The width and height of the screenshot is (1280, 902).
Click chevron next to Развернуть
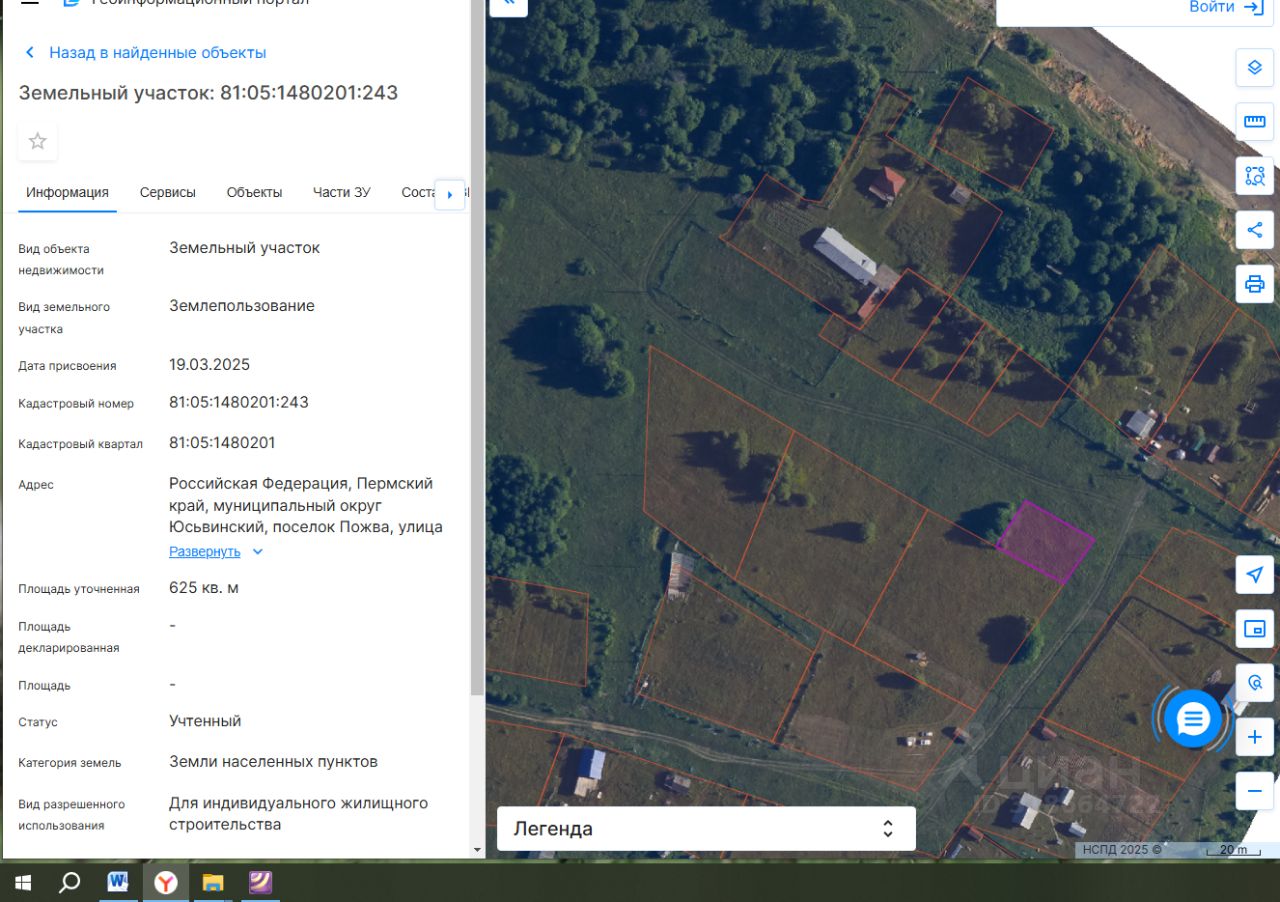(x=257, y=551)
